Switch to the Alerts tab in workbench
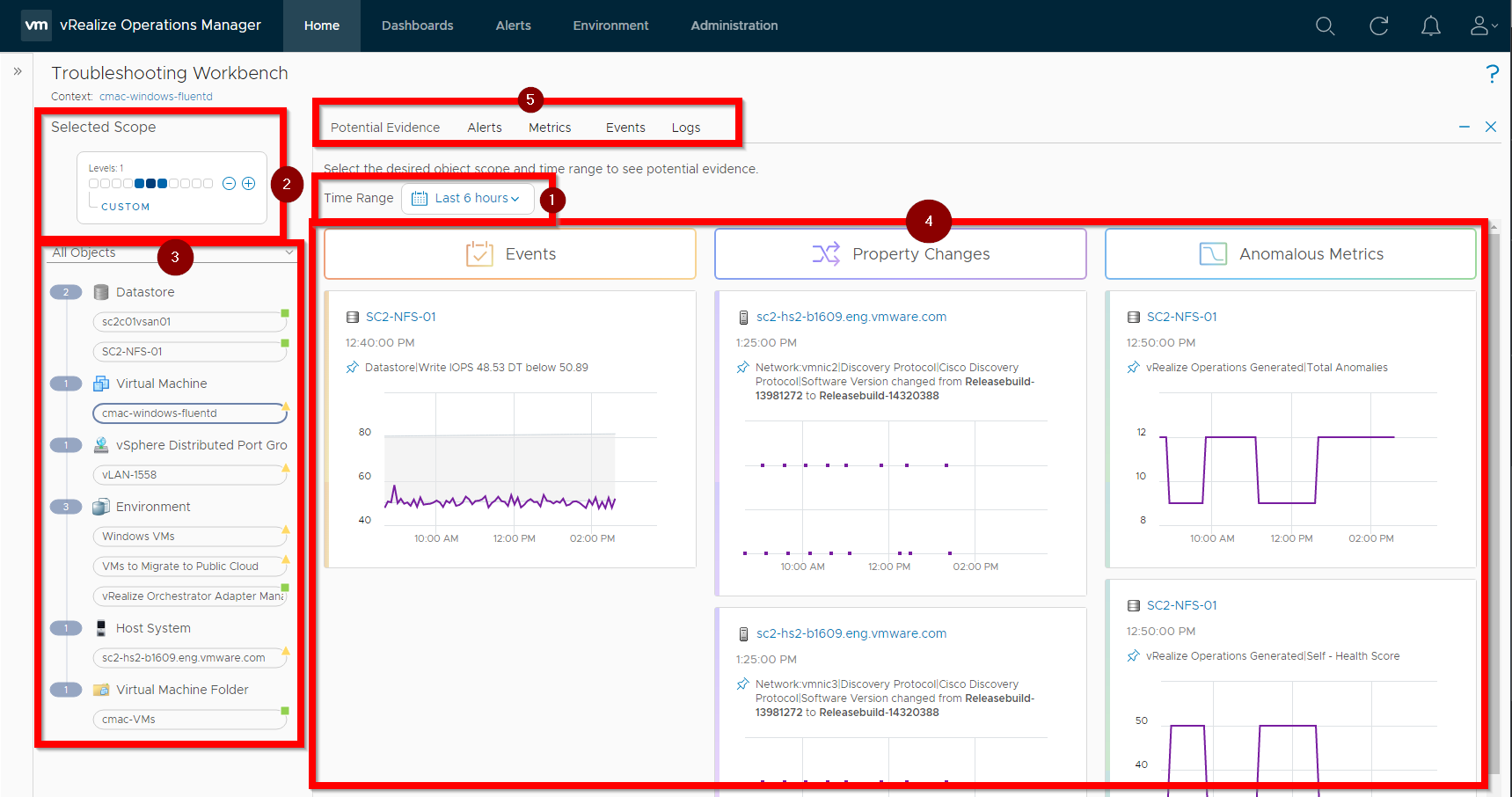The height and width of the screenshot is (797, 1512). click(485, 128)
